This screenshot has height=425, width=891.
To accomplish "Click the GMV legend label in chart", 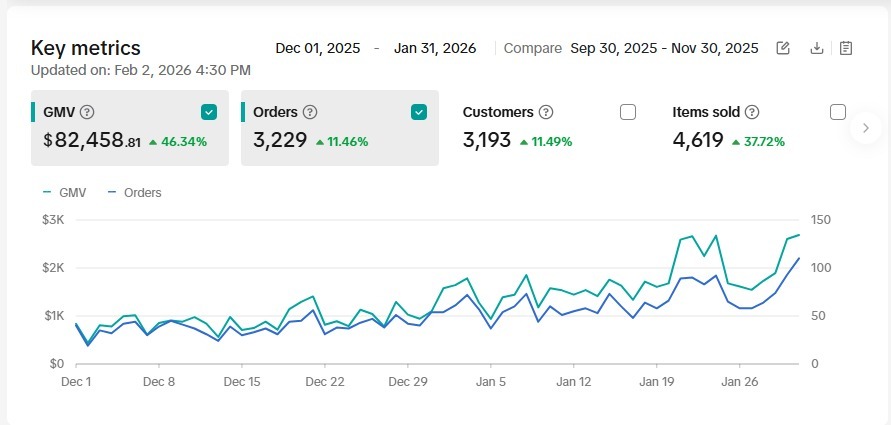I will [x=72, y=192].
